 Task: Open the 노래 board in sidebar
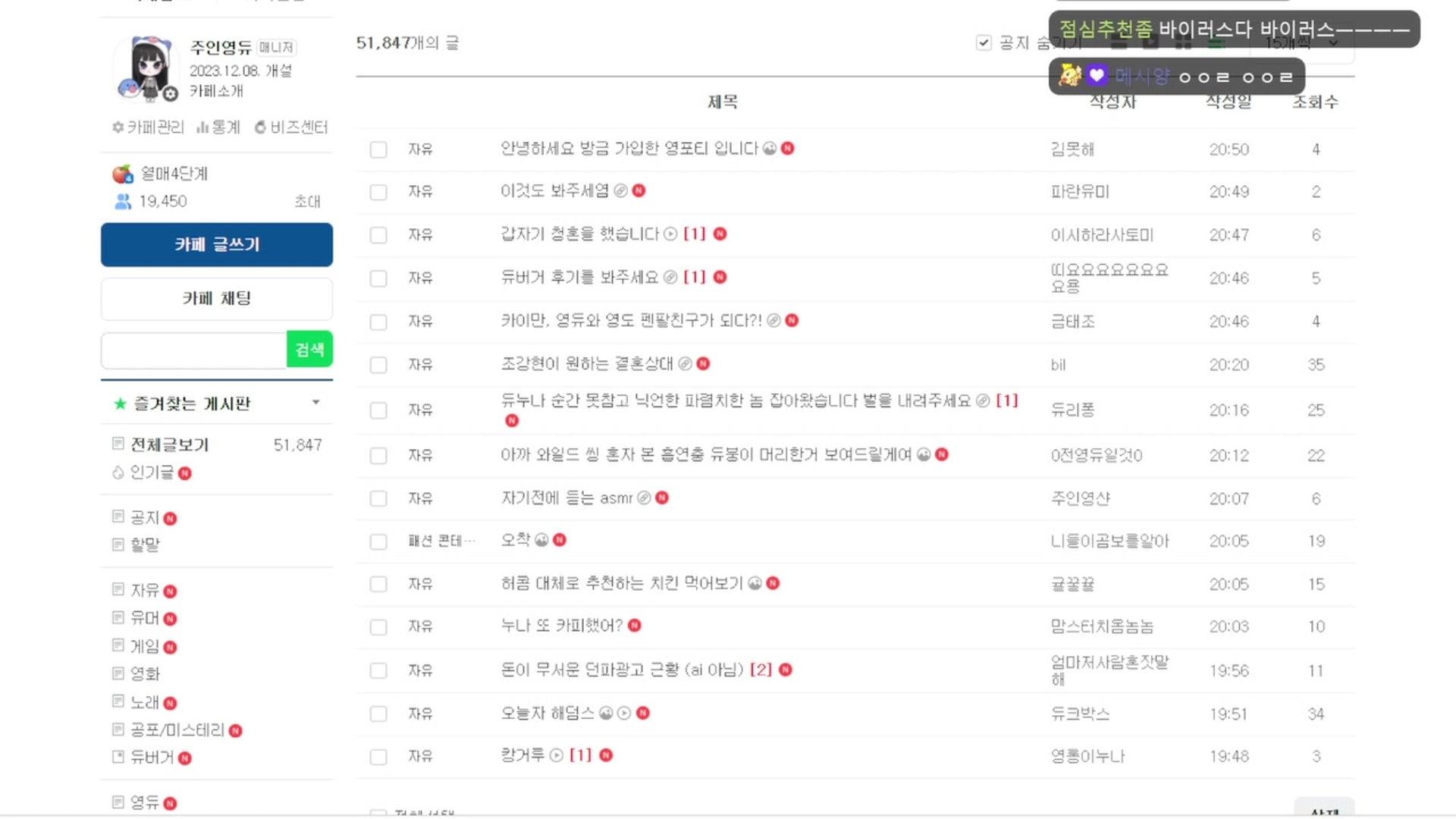point(145,702)
